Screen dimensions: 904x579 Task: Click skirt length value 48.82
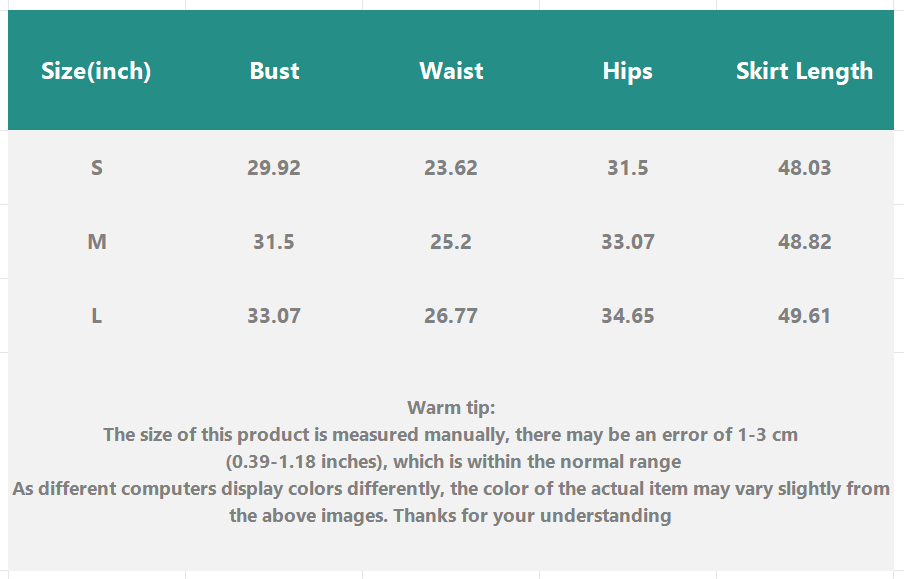click(804, 242)
